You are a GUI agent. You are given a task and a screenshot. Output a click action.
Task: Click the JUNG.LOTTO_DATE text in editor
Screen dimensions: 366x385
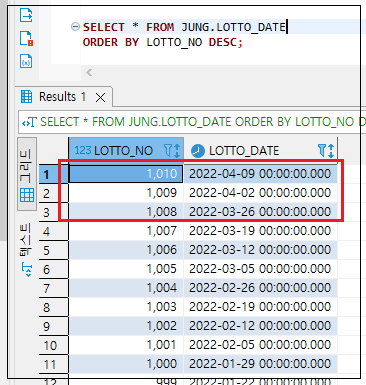pyautogui.click(x=233, y=27)
